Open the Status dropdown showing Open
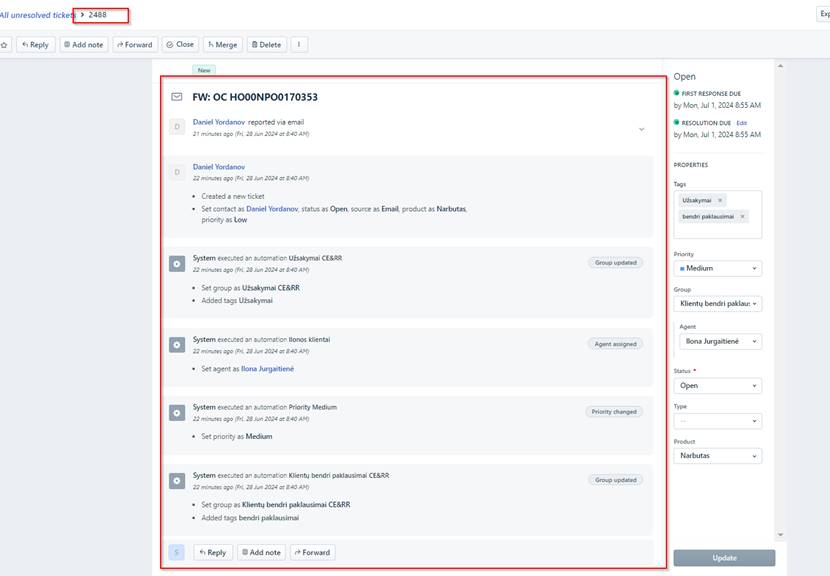Viewport: 830px width, 576px height. coord(717,385)
